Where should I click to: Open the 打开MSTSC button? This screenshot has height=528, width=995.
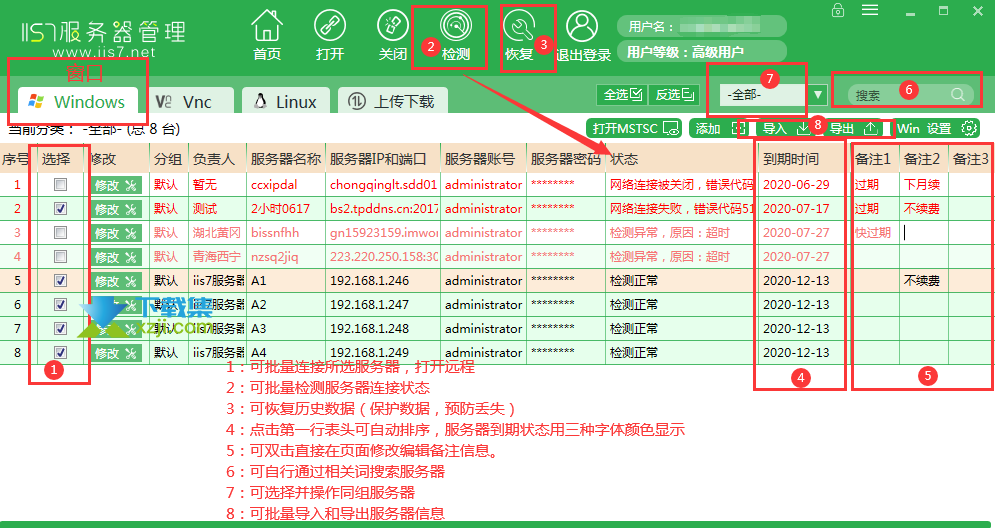634,128
